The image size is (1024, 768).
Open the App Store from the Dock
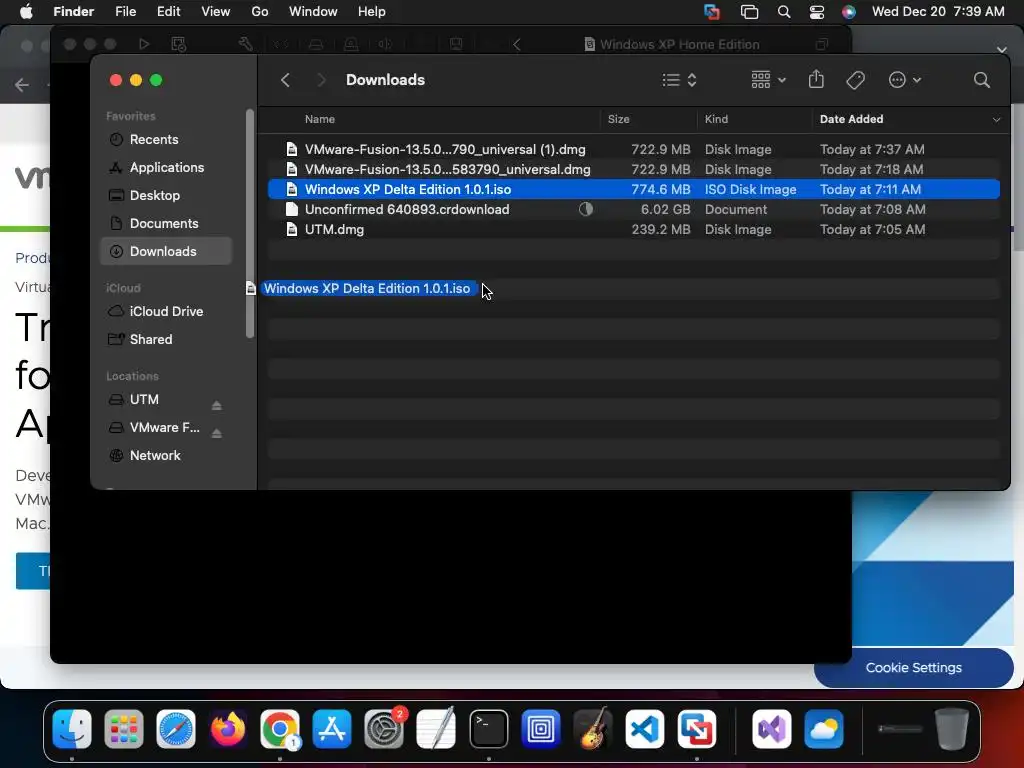tap(332, 729)
